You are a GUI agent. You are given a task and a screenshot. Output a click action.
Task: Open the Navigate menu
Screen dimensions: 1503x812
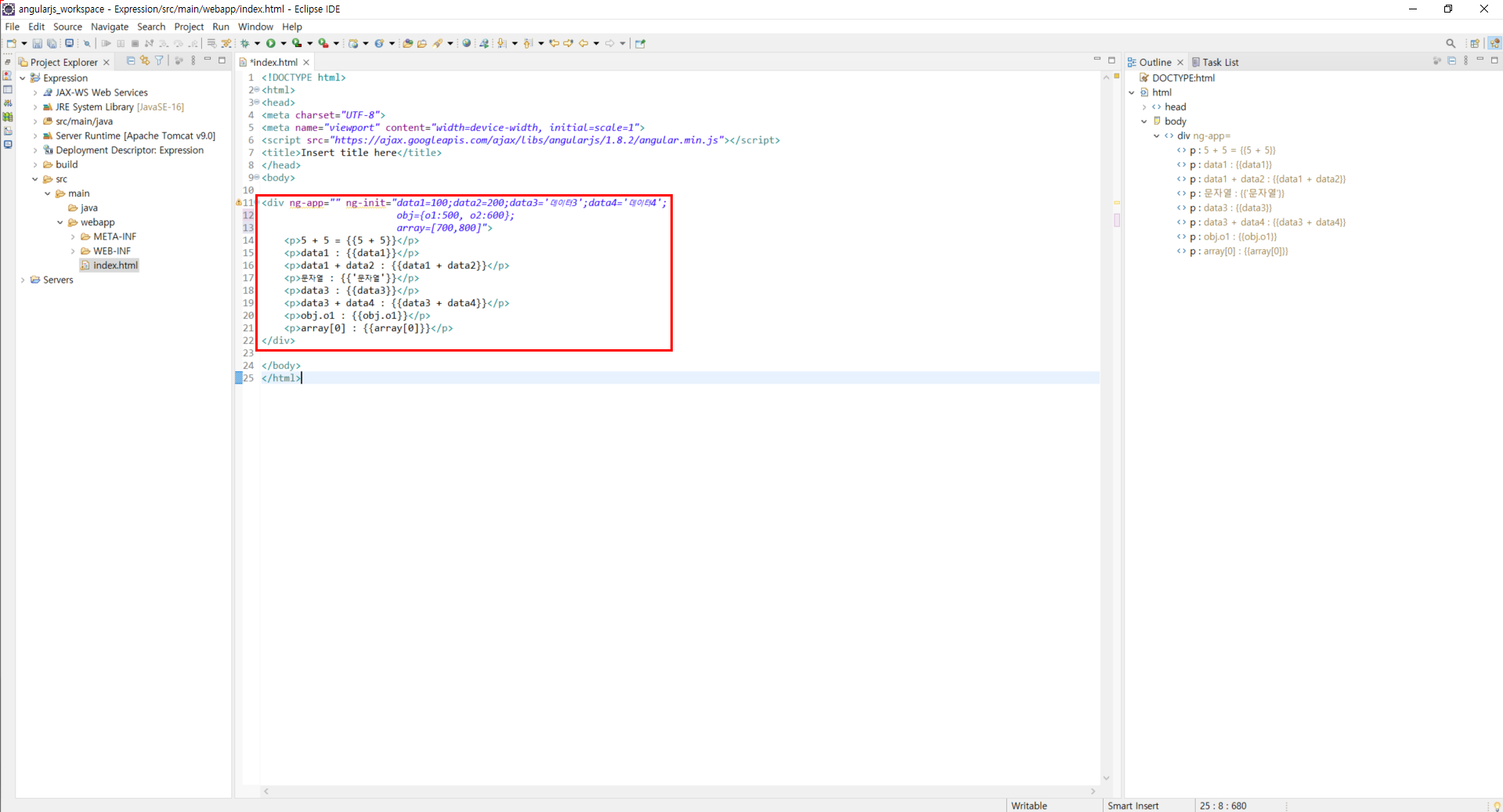(110, 27)
